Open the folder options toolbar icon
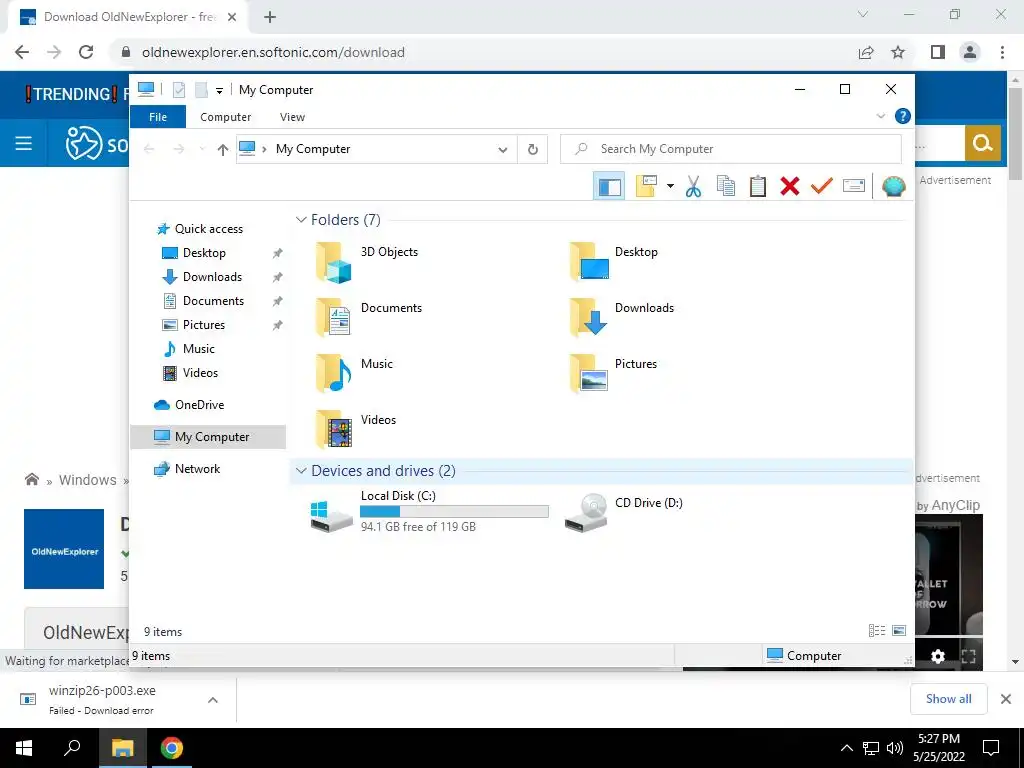The width and height of the screenshot is (1024, 768). [646, 186]
